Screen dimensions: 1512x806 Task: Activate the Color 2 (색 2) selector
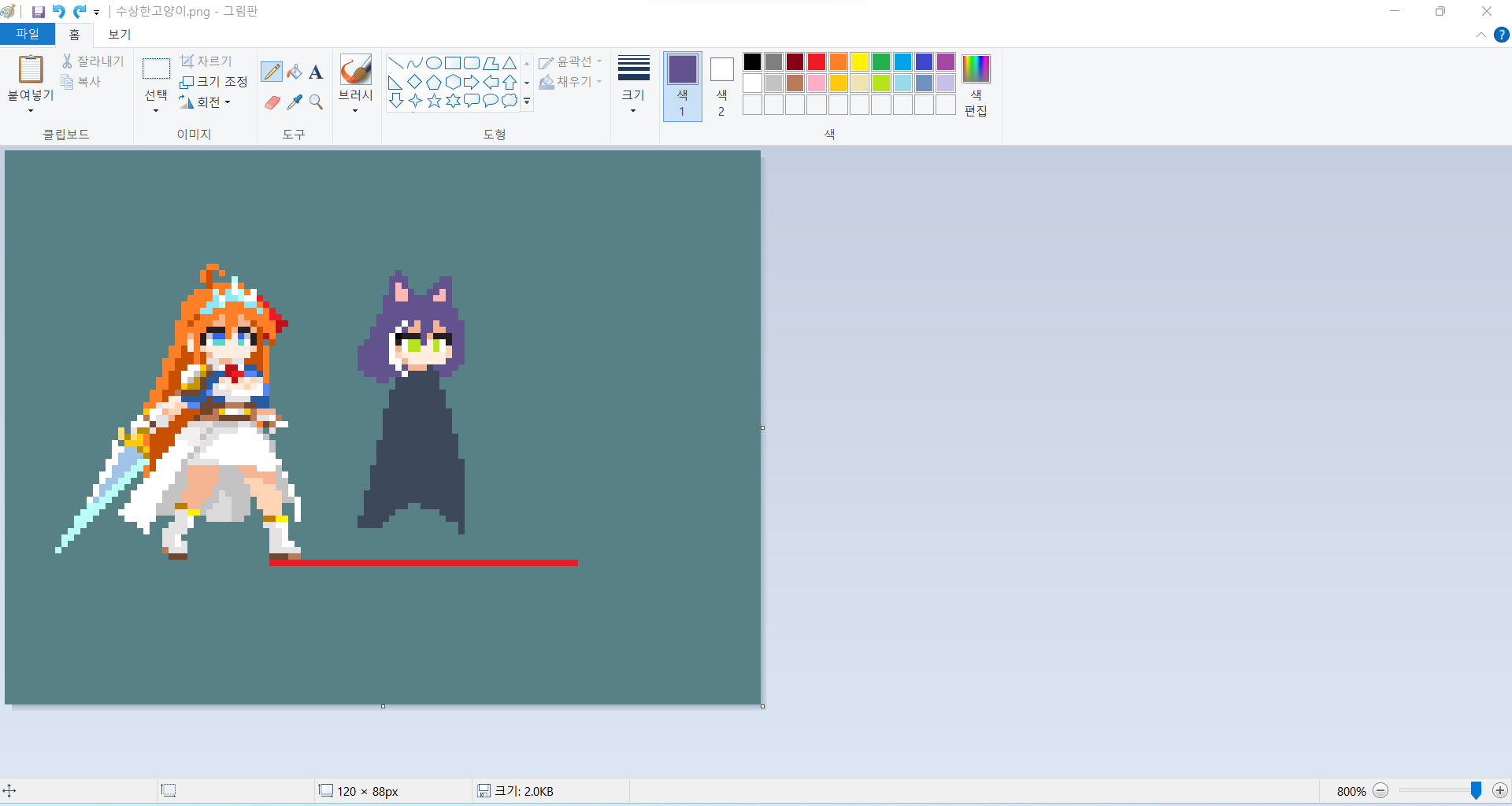pyautogui.click(x=721, y=86)
